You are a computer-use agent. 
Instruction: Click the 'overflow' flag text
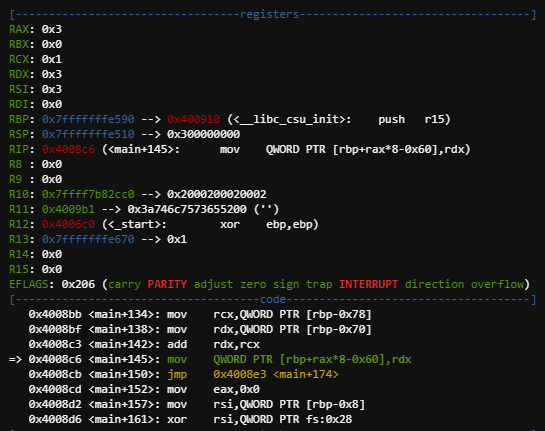pyautogui.click(x=497, y=284)
